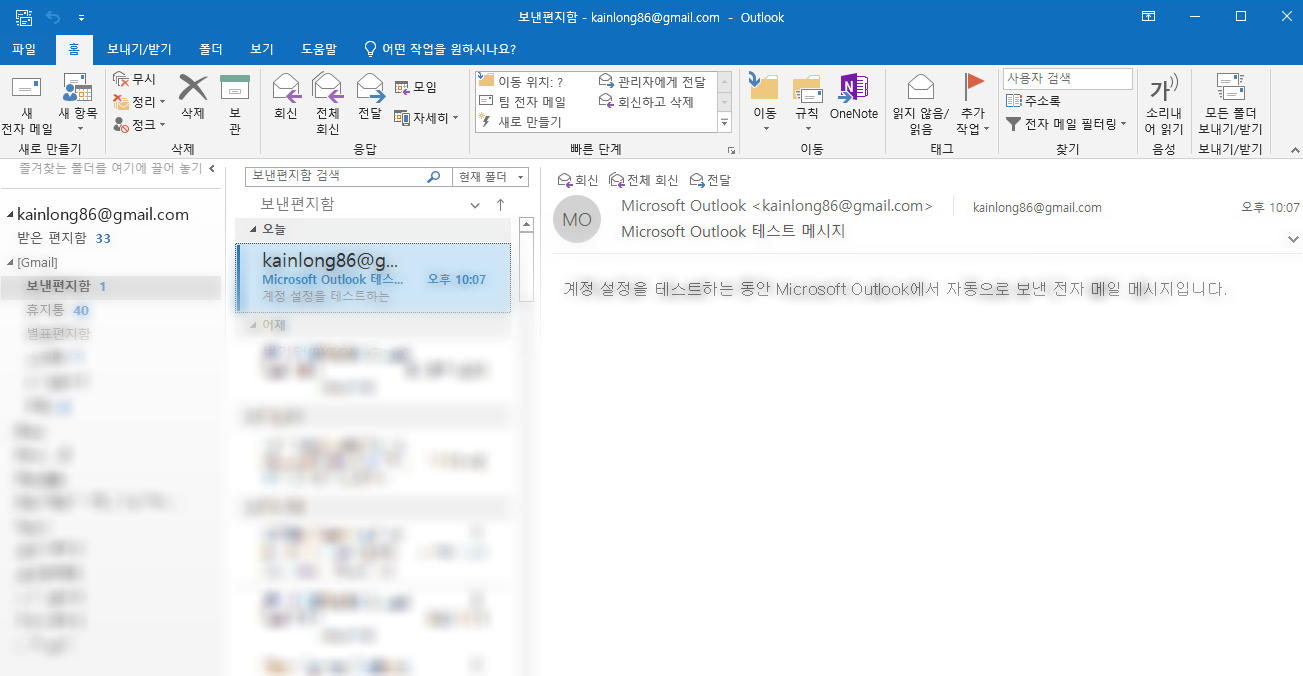Open the 정크 junk dropdown
The image size is (1303, 676).
(140, 125)
